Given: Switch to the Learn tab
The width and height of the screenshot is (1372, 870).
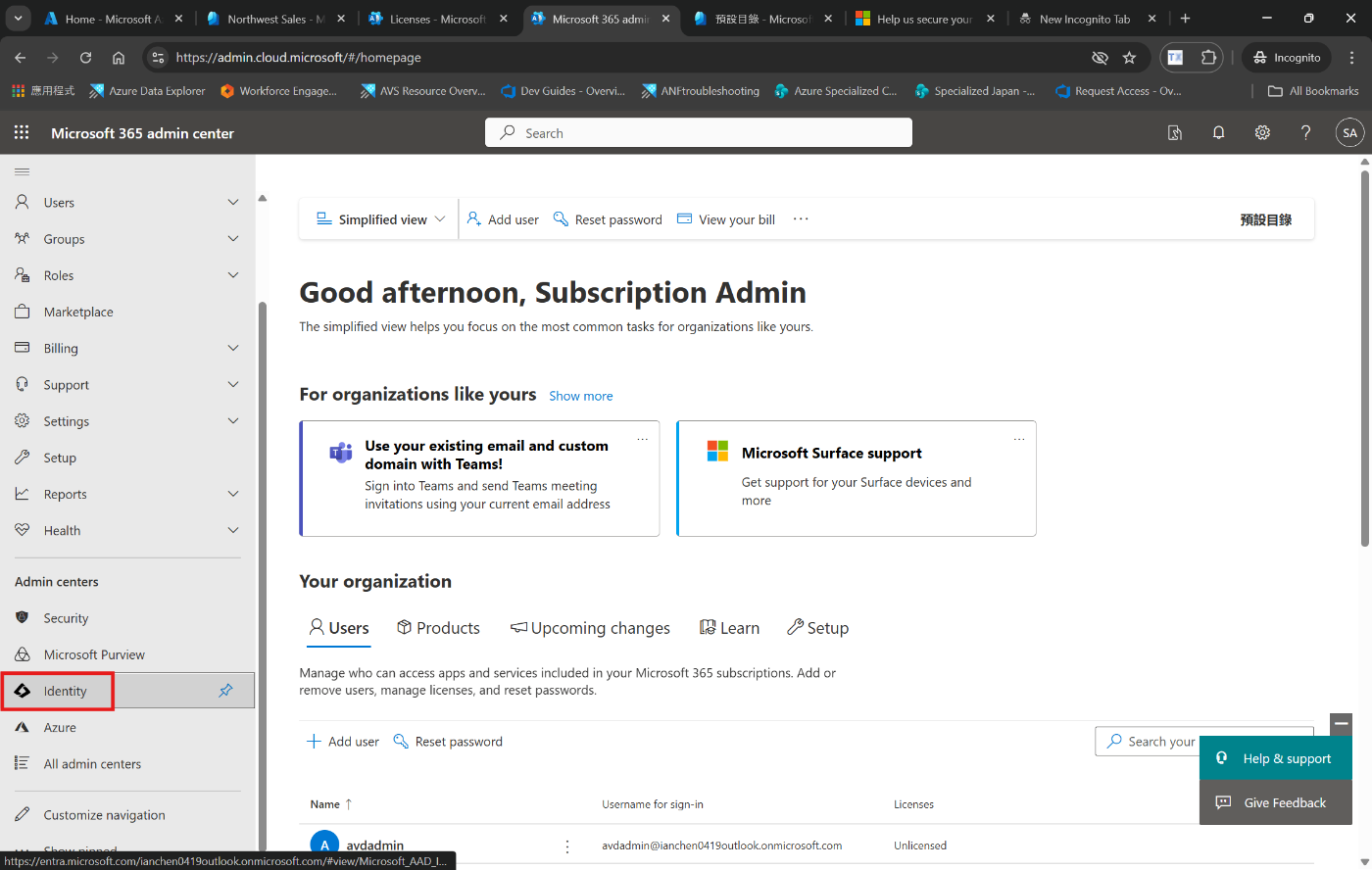Looking at the screenshot, I should [729, 628].
